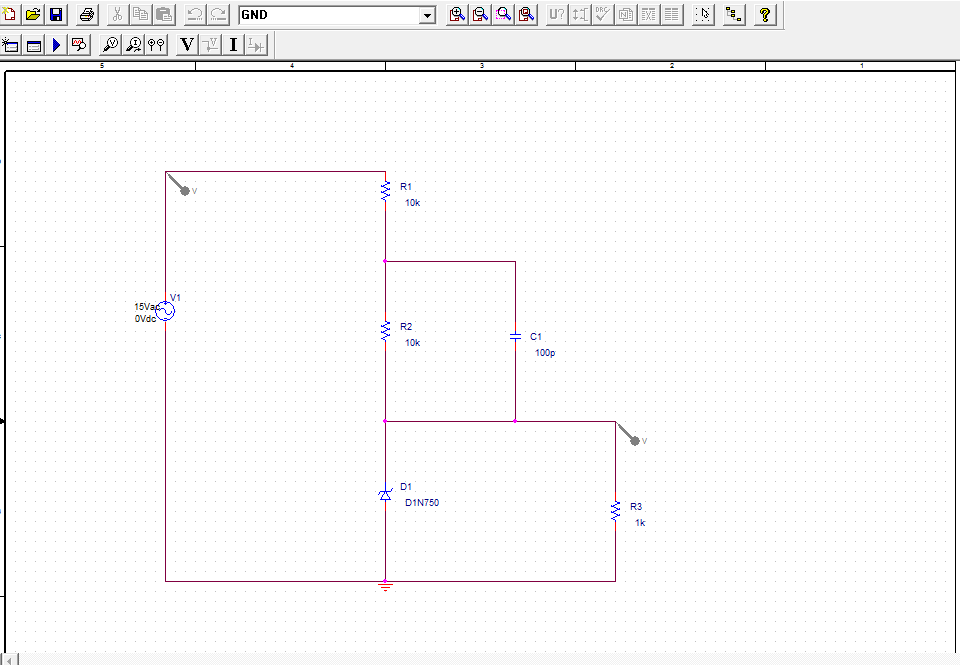
Task: Click the Redo arrow icon
Action: tap(219, 15)
